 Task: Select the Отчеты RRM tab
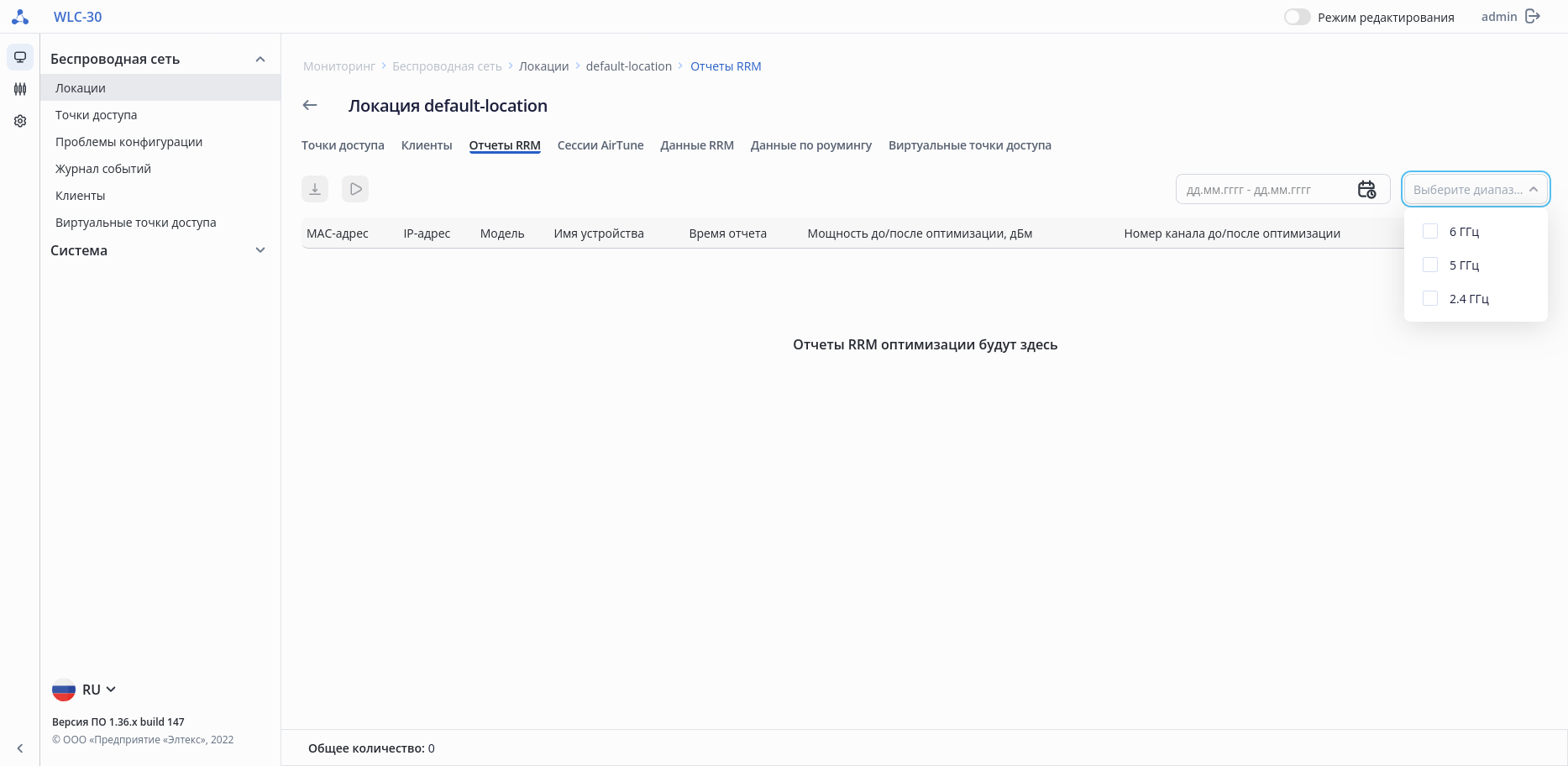(505, 145)
